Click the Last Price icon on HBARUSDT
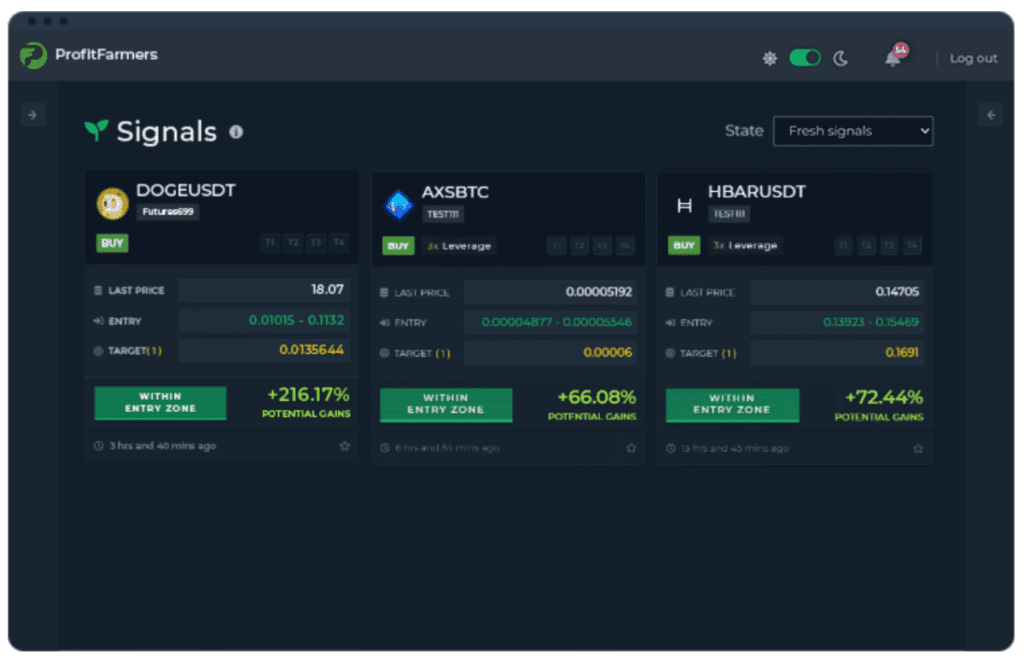The image size is (1024, 661). (670, 293)
